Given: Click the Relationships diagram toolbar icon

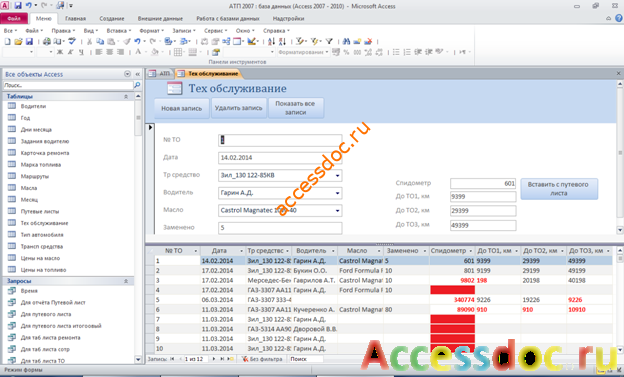Looking at the screenshot, I should pos(226,41).
